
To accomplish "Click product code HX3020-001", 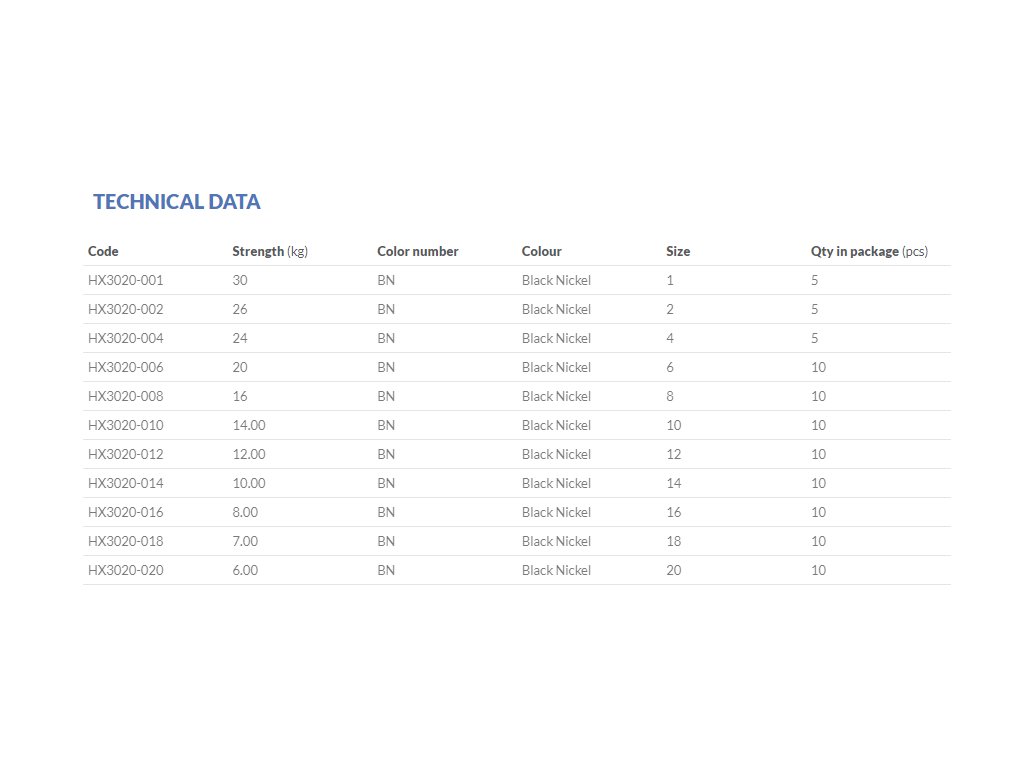I will pos(125,280).
